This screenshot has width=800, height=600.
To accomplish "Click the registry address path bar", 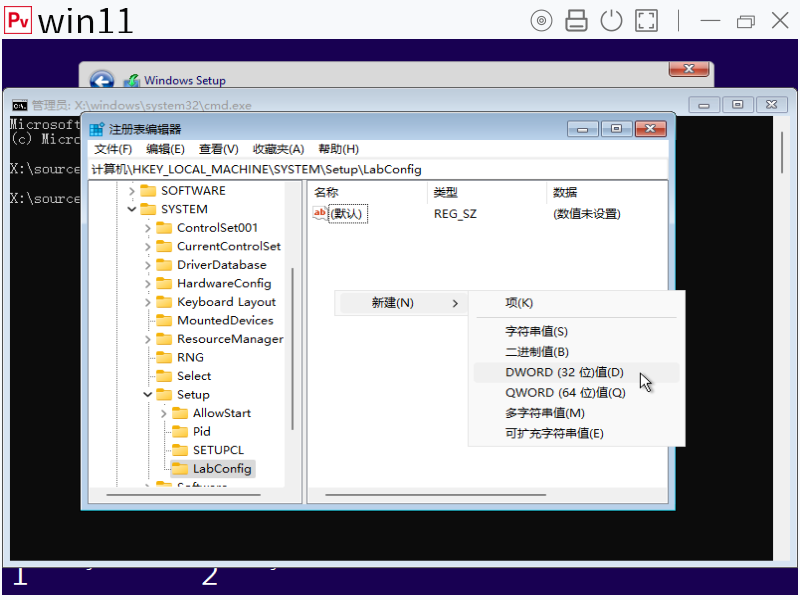I will [378, 169].
